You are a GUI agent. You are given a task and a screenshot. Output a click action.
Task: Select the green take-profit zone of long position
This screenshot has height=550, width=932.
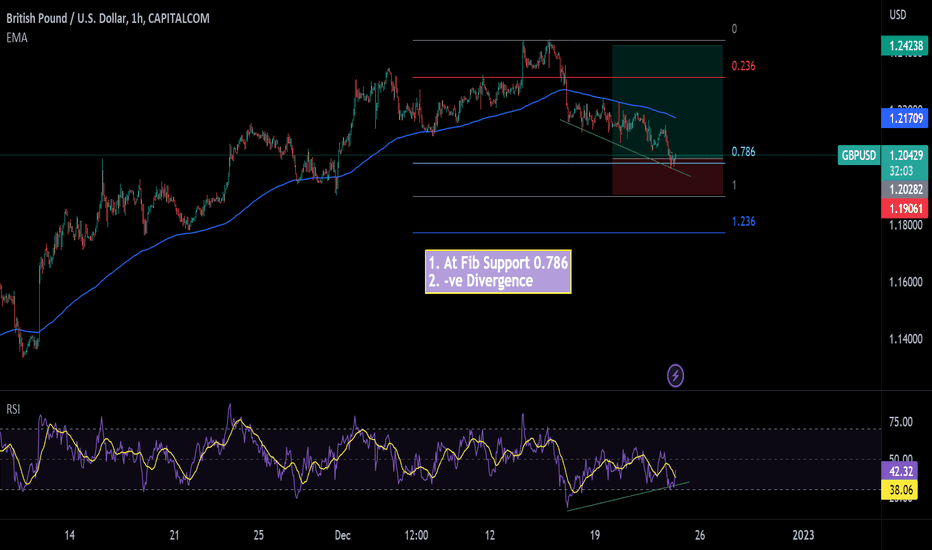point(667,102)
